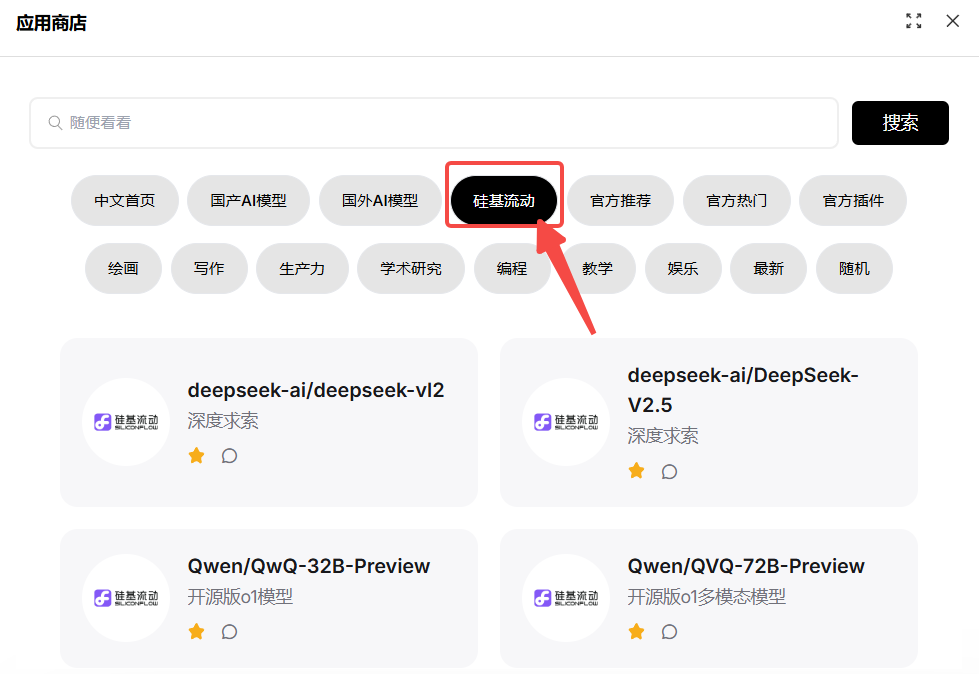This screenshot has height=674, width=979.
Task: Click the fullscreen expand icon
Action: (913, 21)
